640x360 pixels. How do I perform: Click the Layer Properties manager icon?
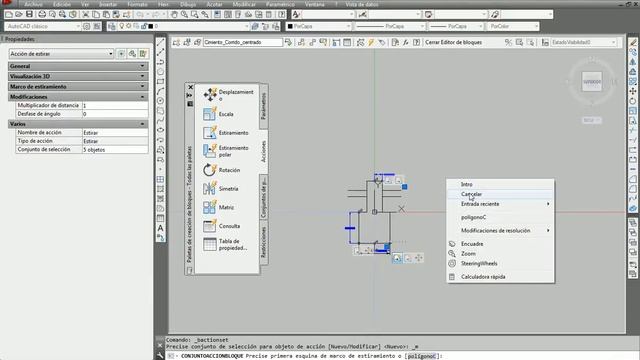point(112,26)
